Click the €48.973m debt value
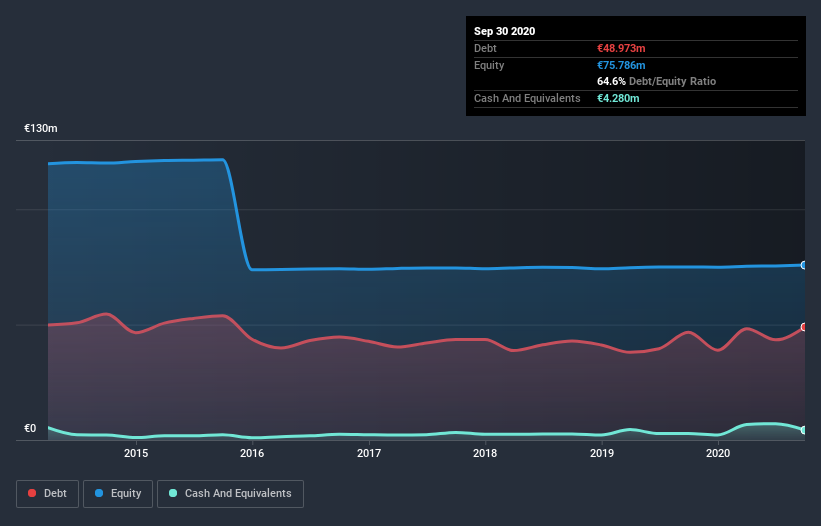The width and height of the screenshot is (821, 526). click(x=621, y=48)
